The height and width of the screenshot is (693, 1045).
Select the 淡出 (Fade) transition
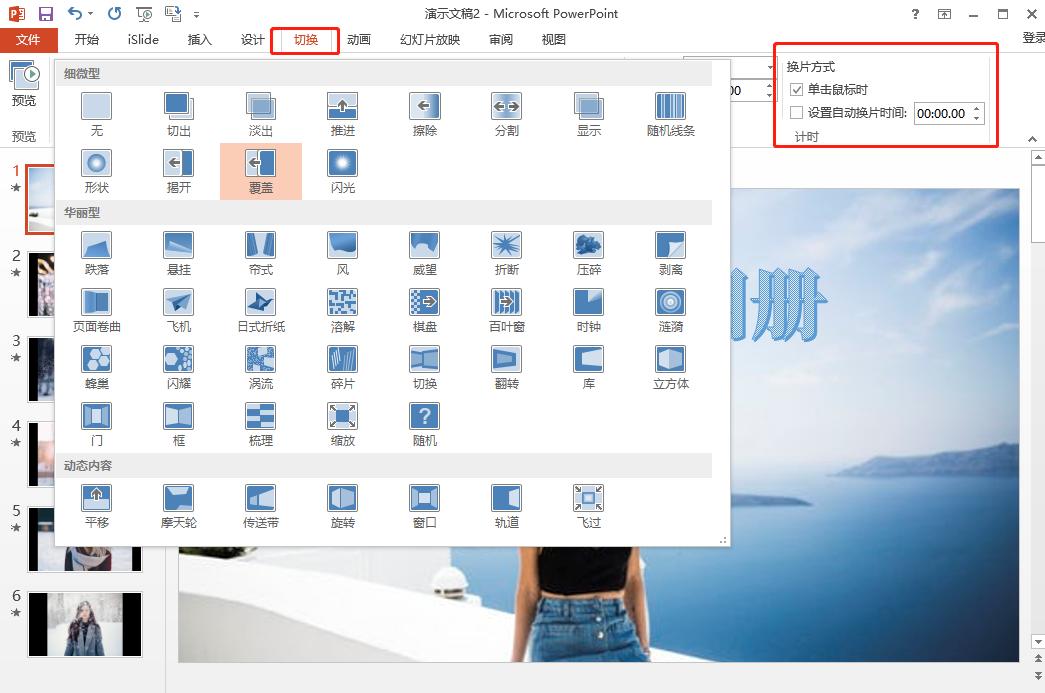(261, 115)
